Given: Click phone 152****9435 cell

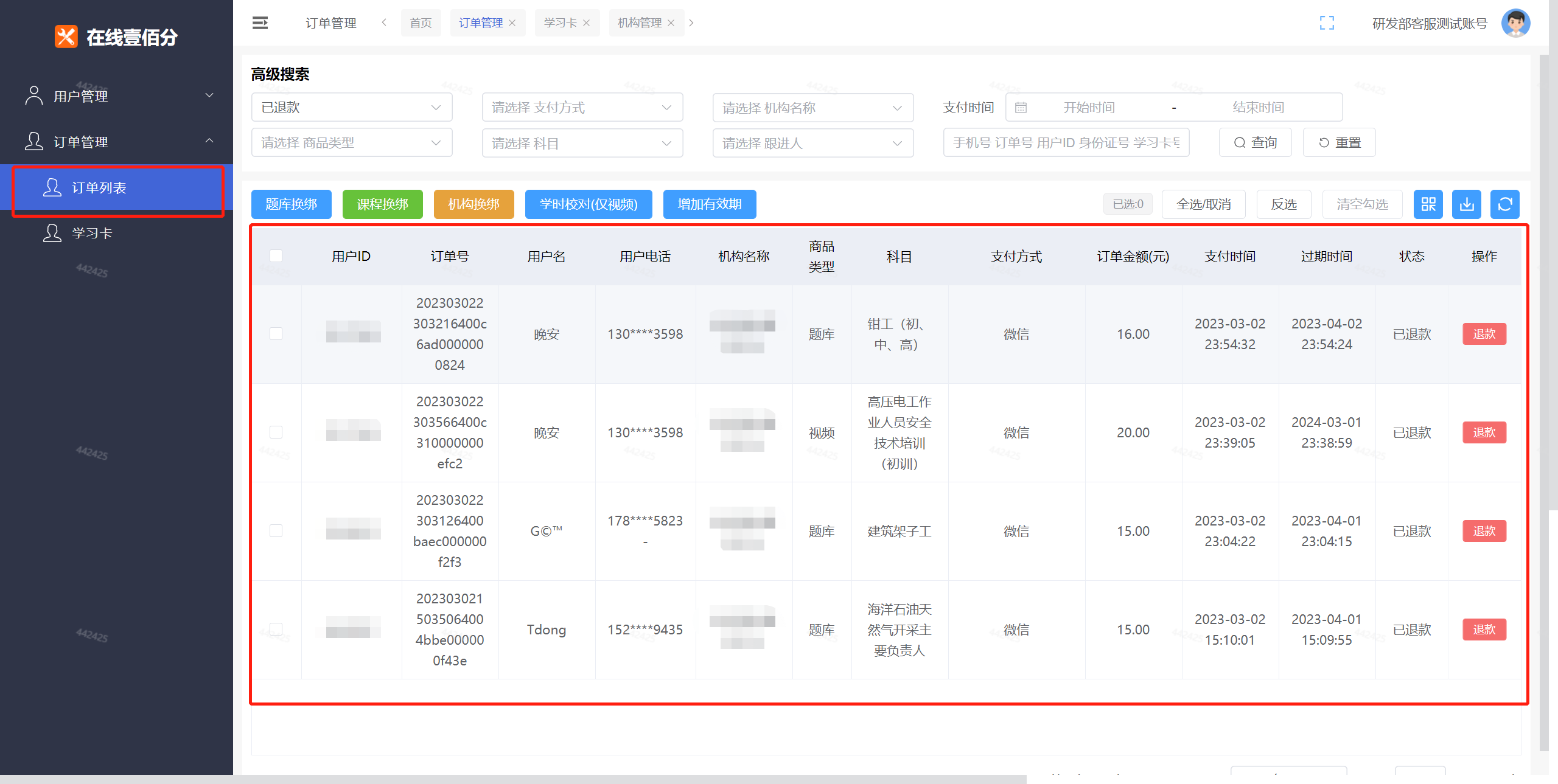Looking at the screenshot, I should tap(645, 630).
